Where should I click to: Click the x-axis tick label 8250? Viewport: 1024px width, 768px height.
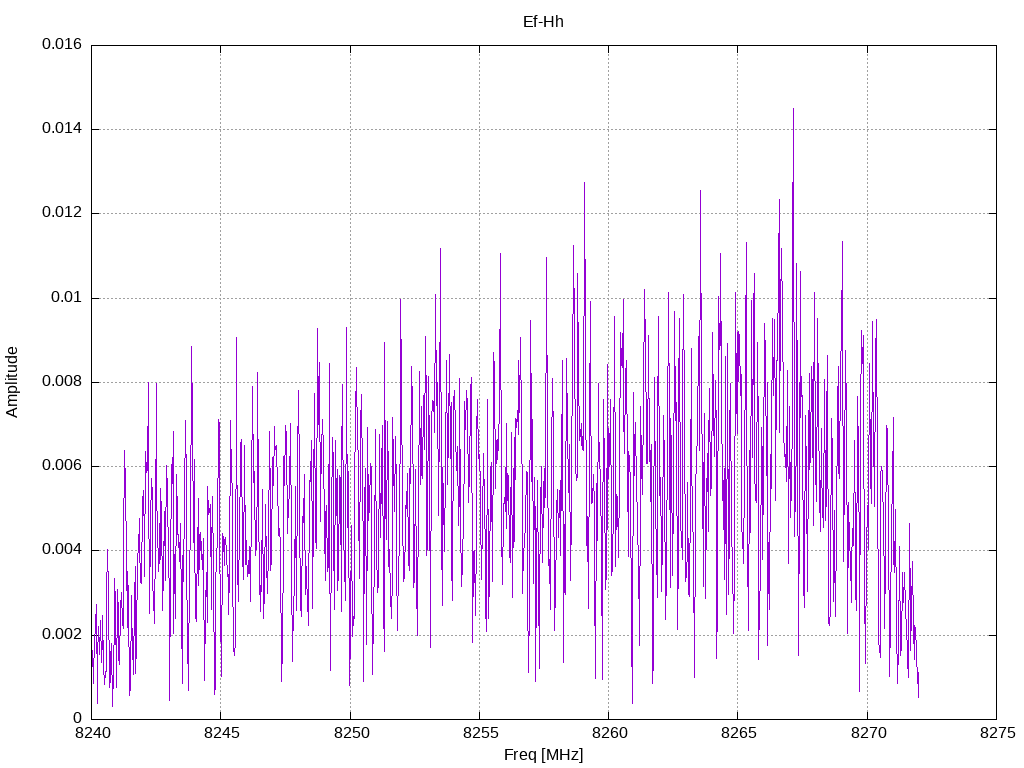pyautogui.click(x=351, y=733)
